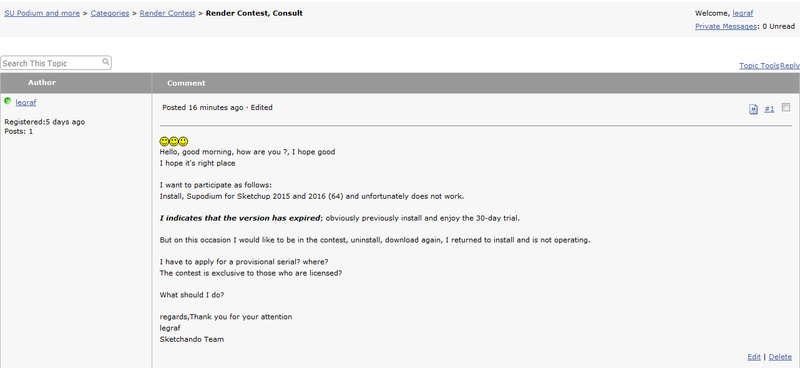Click the green online status icon
Viewport: 800px width, 368px height.
pyautogui.click(x=8, y=101)
